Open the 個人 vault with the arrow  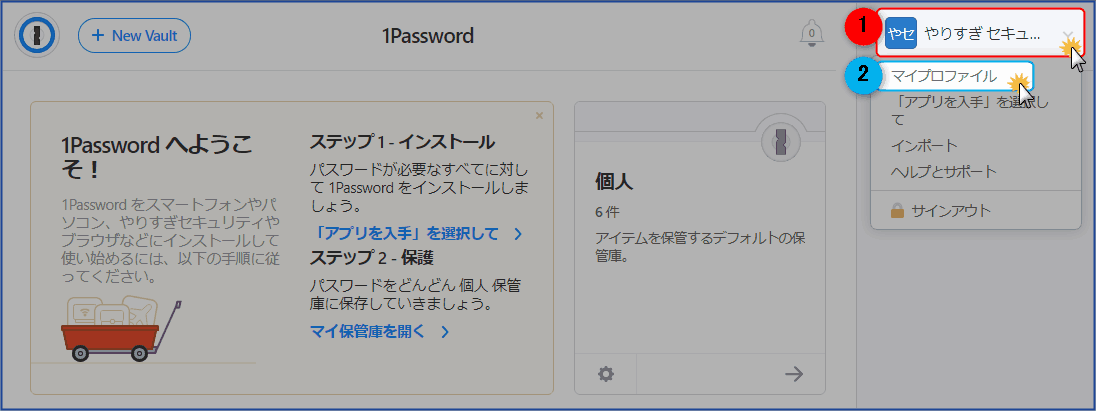coord(794,374)
